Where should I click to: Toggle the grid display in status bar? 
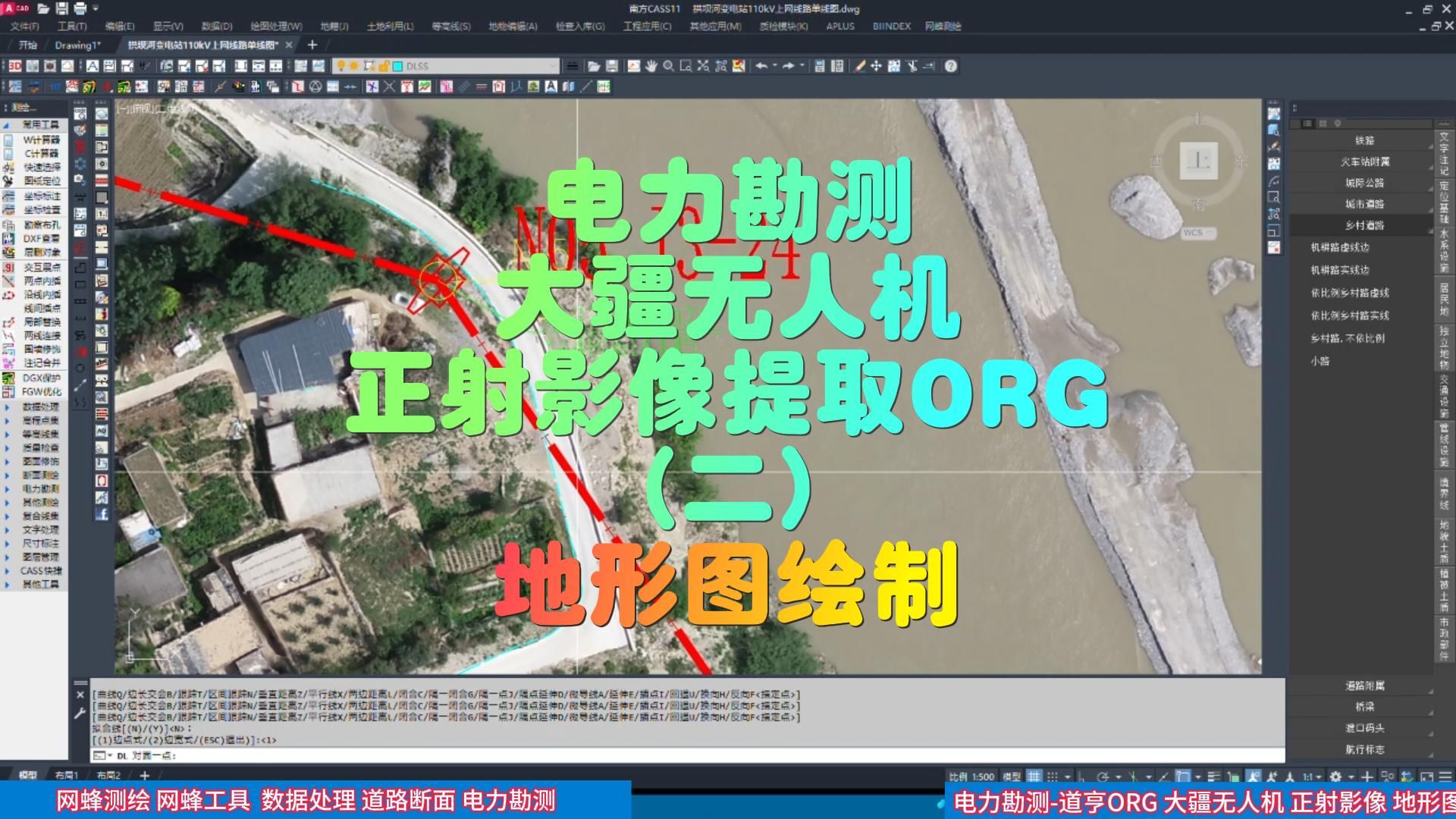1034,777
